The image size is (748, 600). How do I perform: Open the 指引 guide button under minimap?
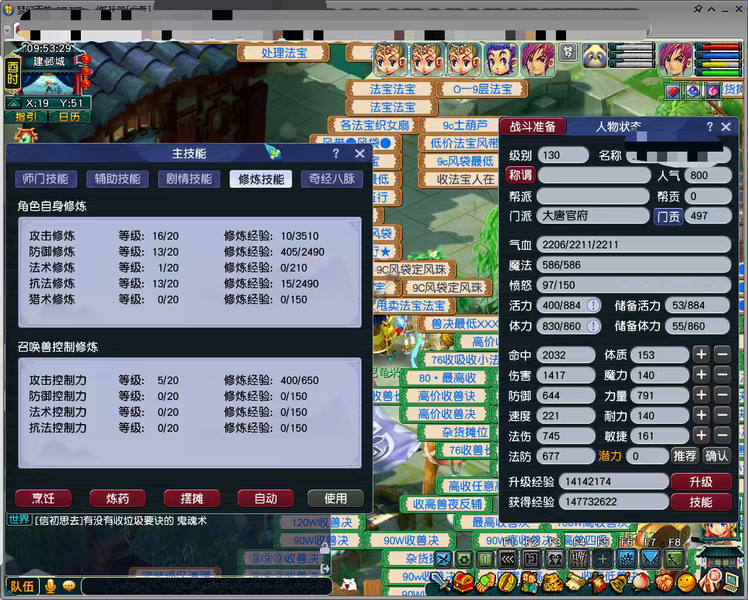point(26,117)
